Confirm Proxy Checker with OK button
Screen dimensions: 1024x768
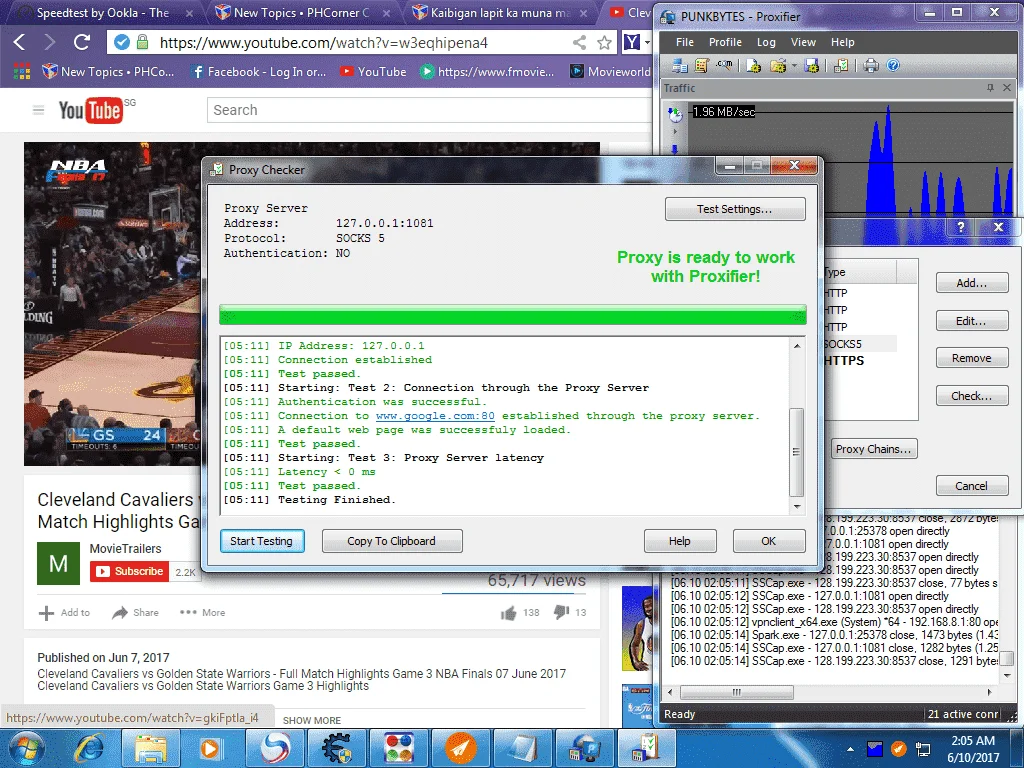click(769, 541)
